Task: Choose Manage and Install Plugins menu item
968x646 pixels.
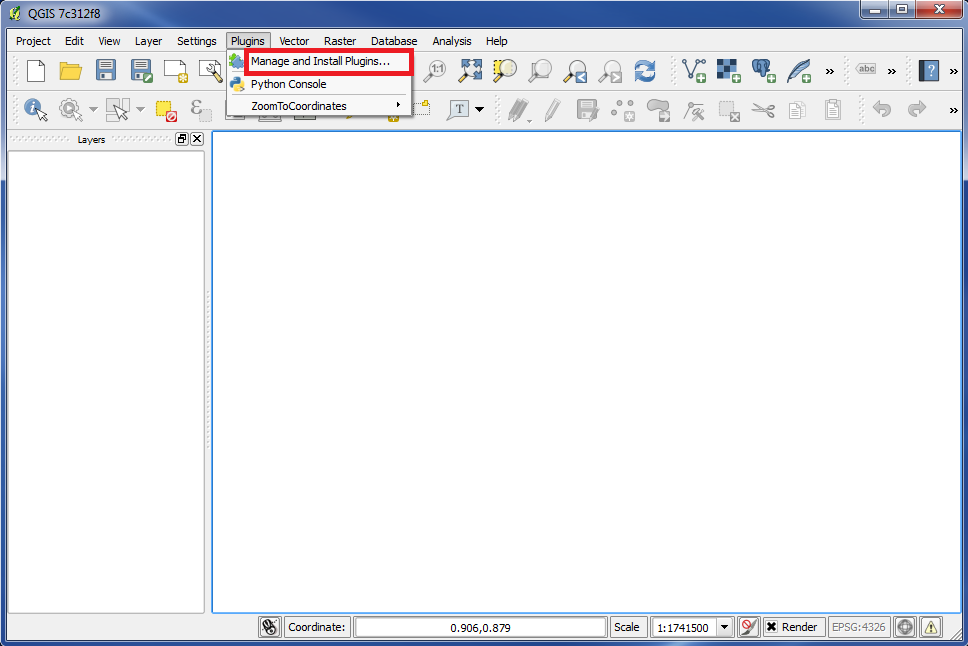Action: [320, 61]
